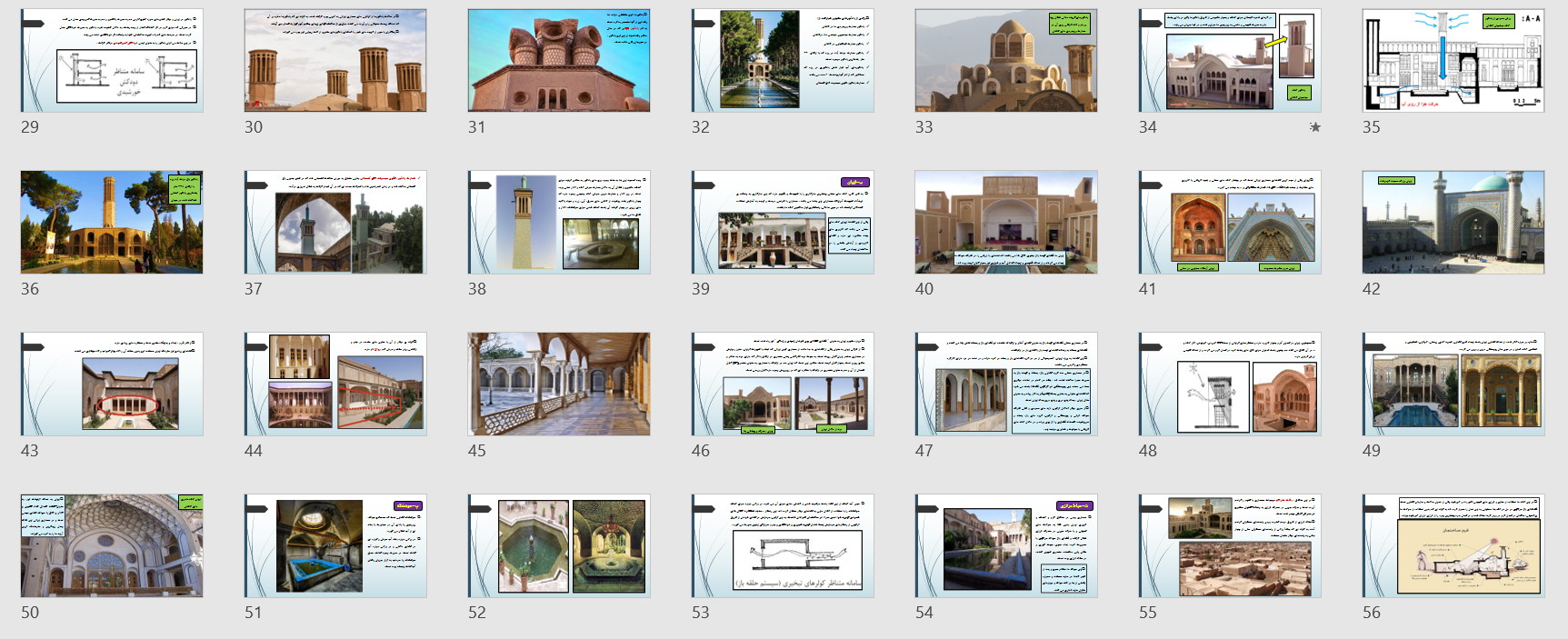Click the slide number label "41"

pyautogui.click(x=1148, y=289)
